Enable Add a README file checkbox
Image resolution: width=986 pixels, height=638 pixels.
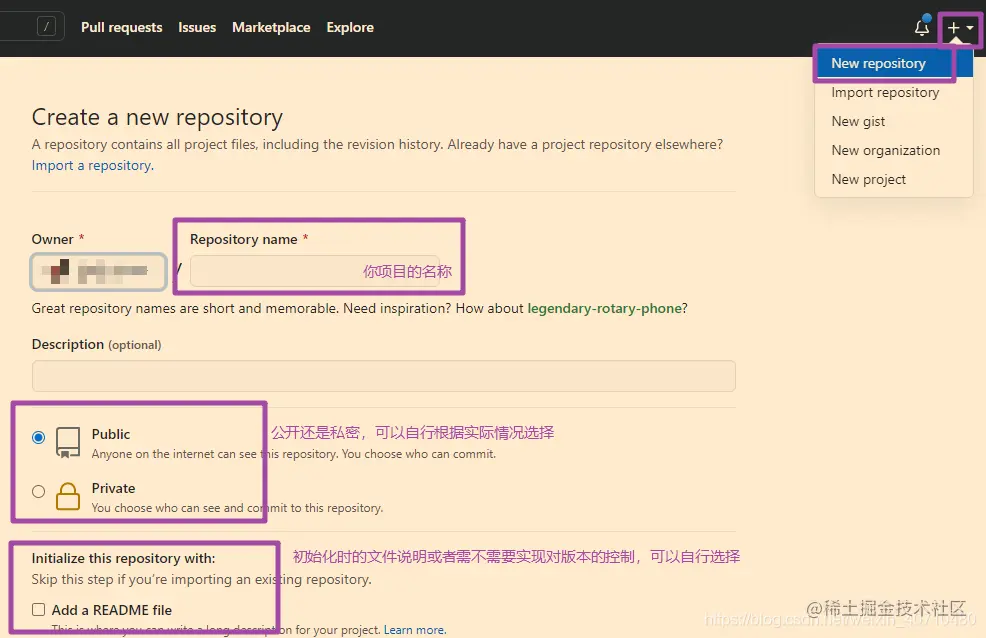[x=38, y=609]
